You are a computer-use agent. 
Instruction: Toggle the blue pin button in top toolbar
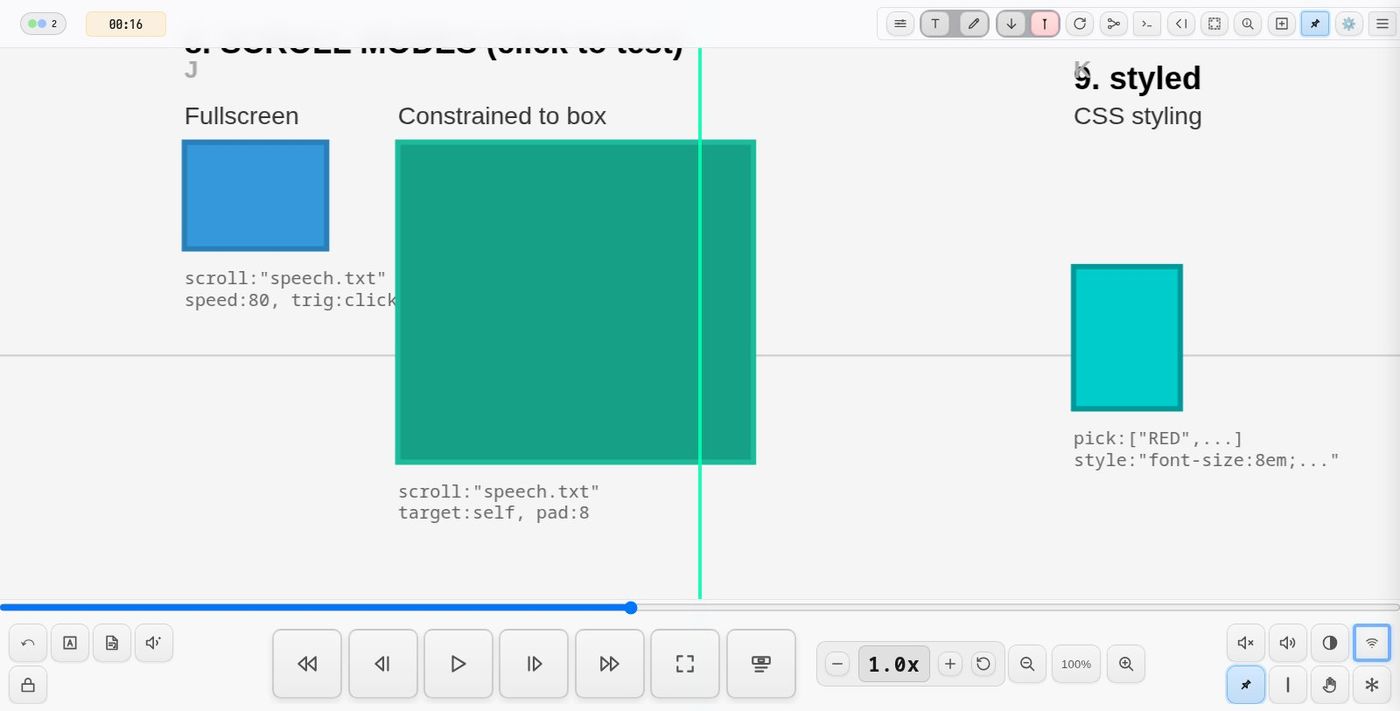[x=1315, y=24]
